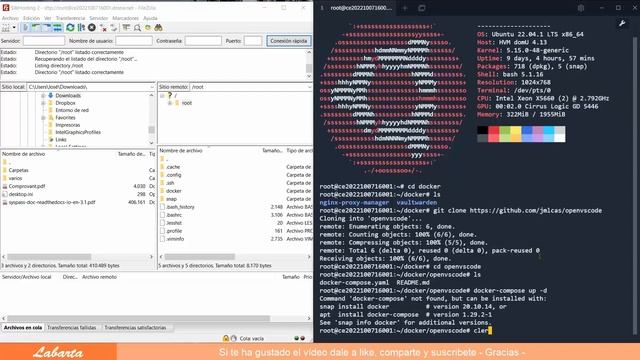Expand the Favorites folder in local tree

tap(43, 118)
